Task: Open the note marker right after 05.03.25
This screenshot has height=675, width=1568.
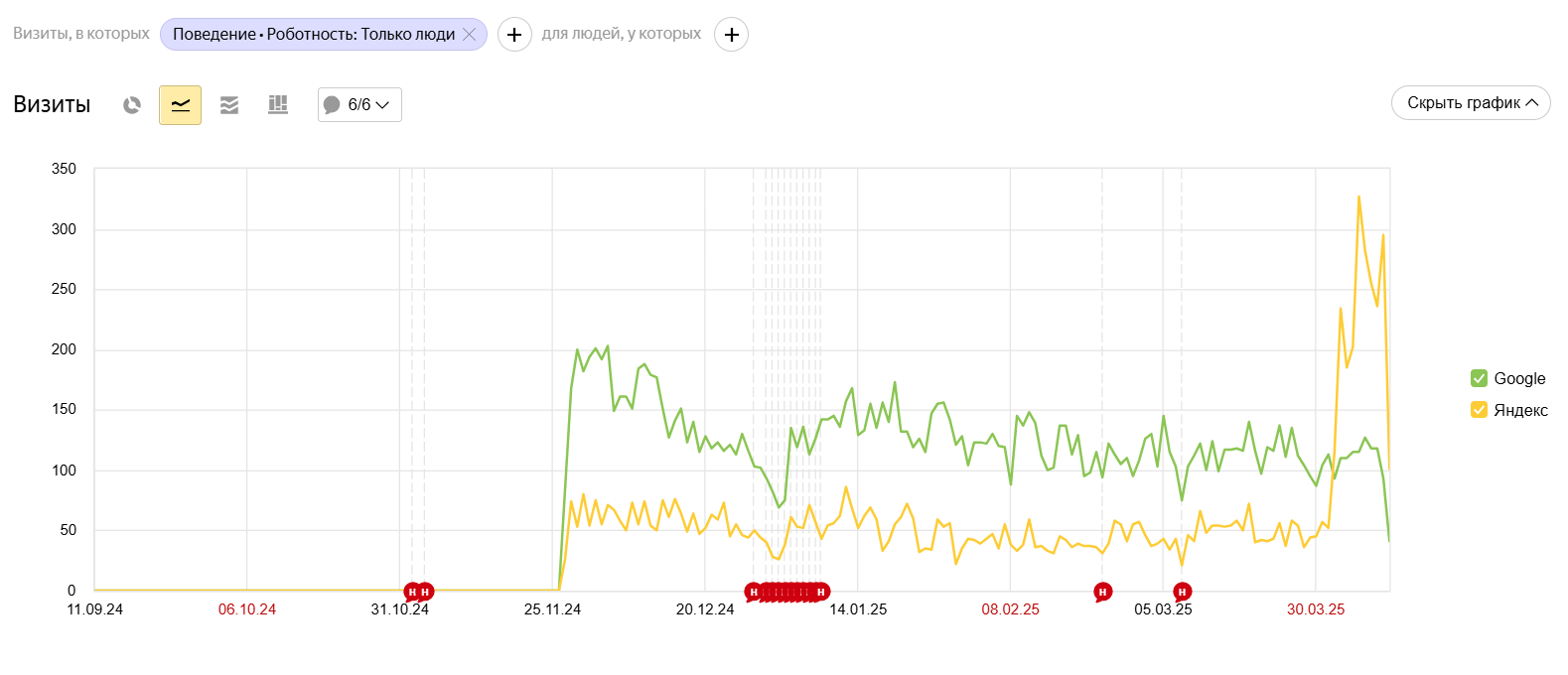Action: coord(1182,593)
